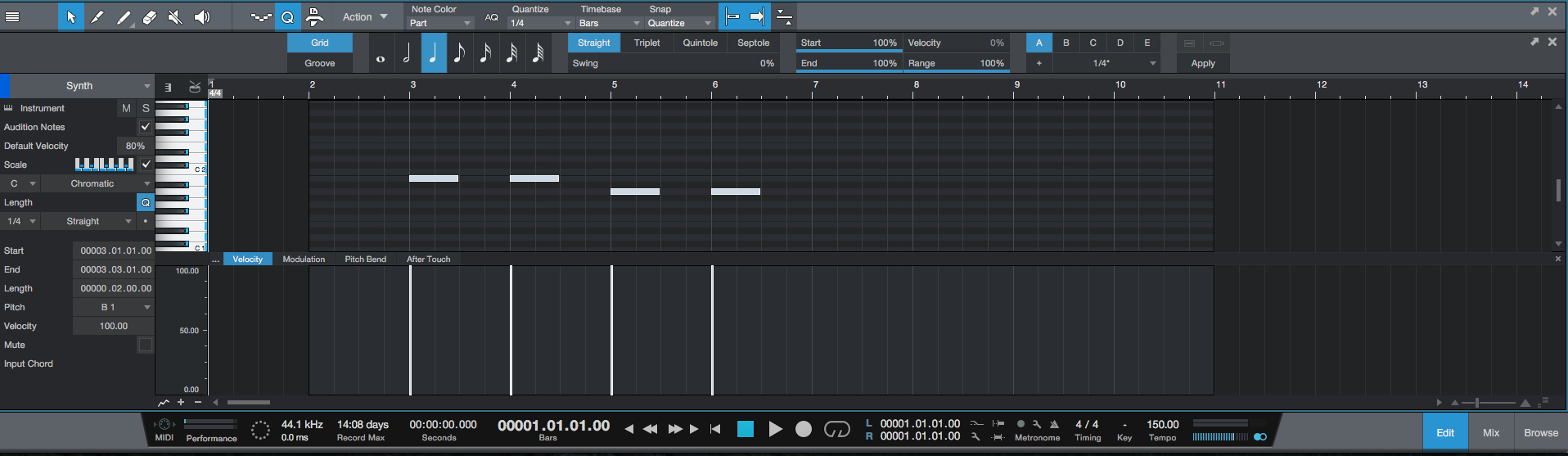The height and width of the screenshot is (456, 1568).
Task: Open the Timebase Bars dropdown
Action: (x=610, y=23)
